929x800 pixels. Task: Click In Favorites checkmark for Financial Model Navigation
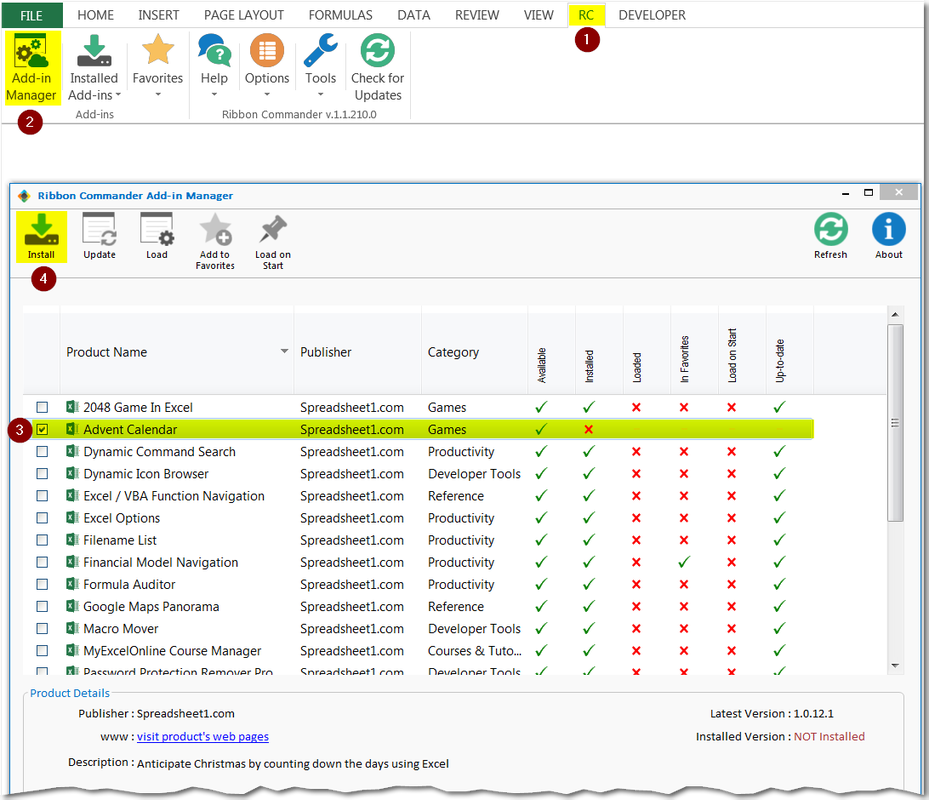pyautogui.click(x=684, y=562)
